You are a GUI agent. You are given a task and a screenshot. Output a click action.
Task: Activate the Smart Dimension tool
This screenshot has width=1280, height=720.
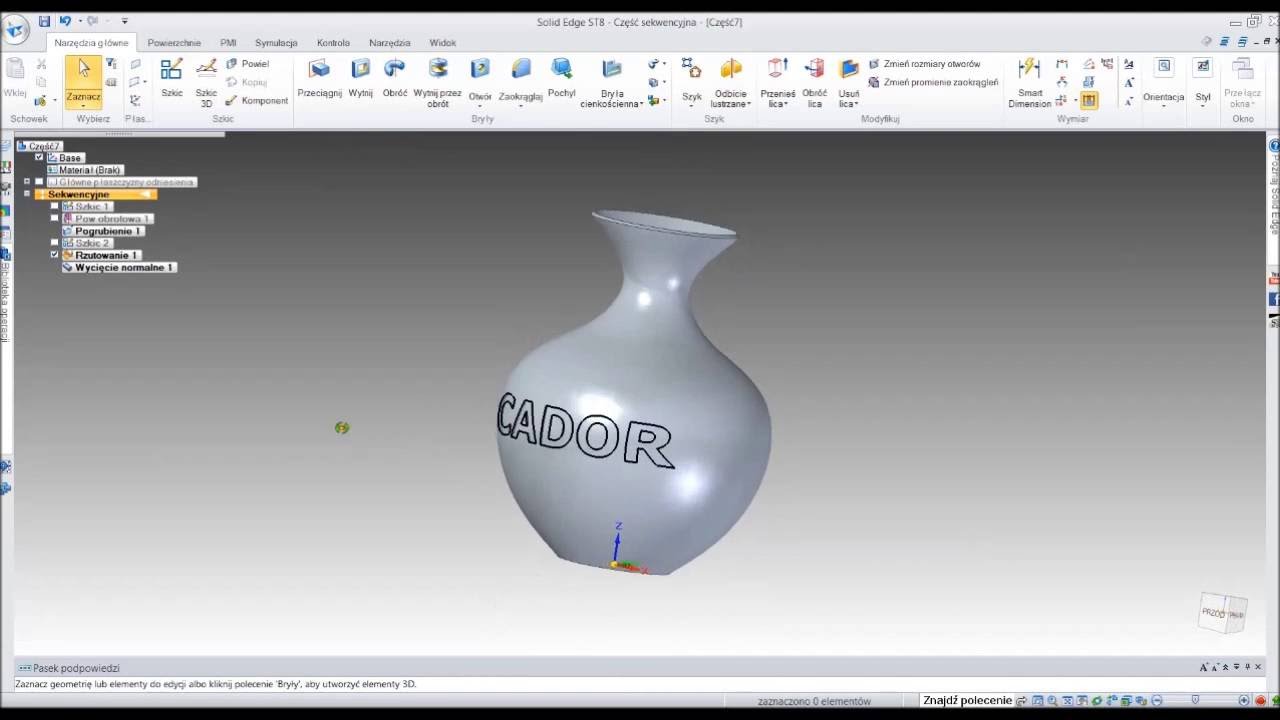click(x=1029, y=82)
